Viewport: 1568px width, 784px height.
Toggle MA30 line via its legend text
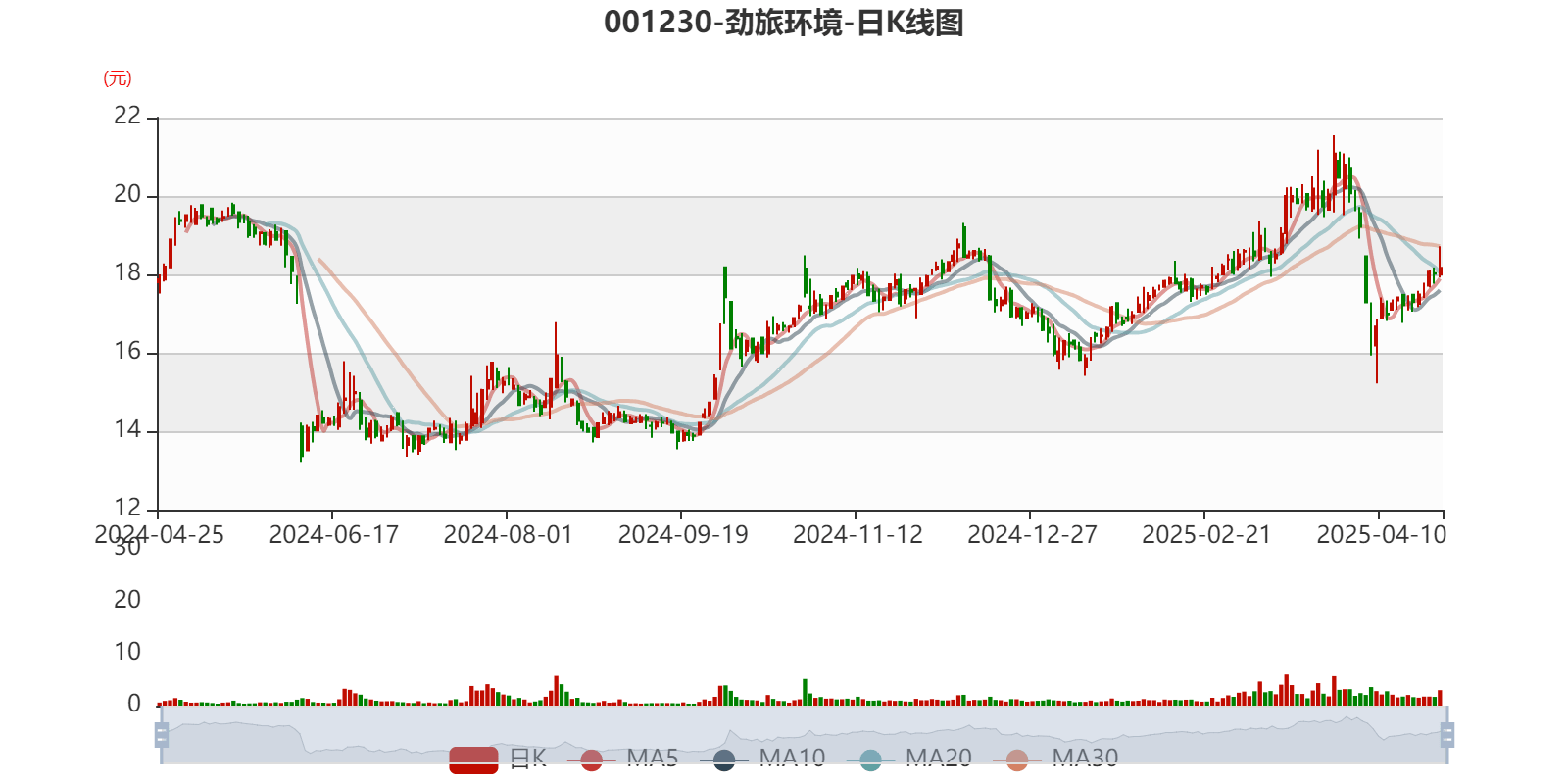click(1085, 759)
